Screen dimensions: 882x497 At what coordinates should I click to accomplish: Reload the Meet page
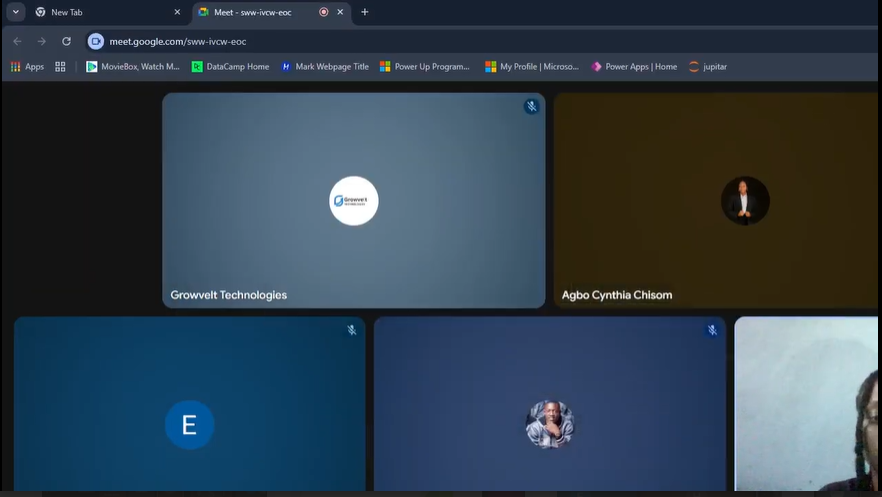pyautogui.click(x=66, y=41)
